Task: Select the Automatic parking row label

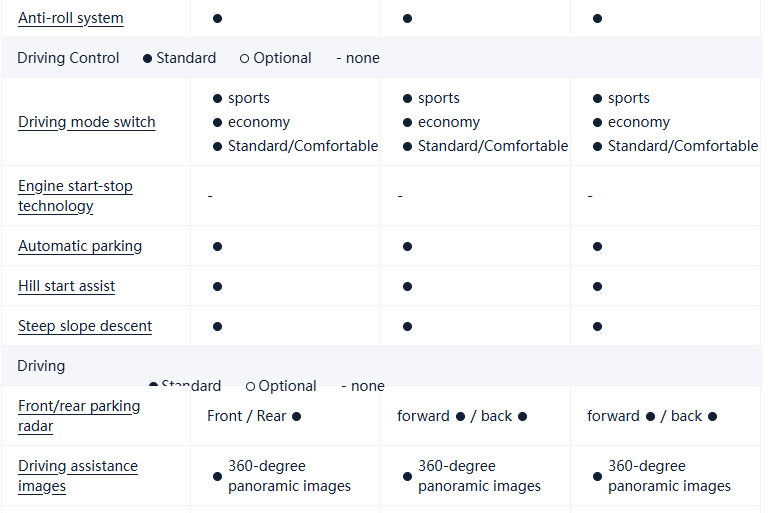Action: tap(80, 246)
